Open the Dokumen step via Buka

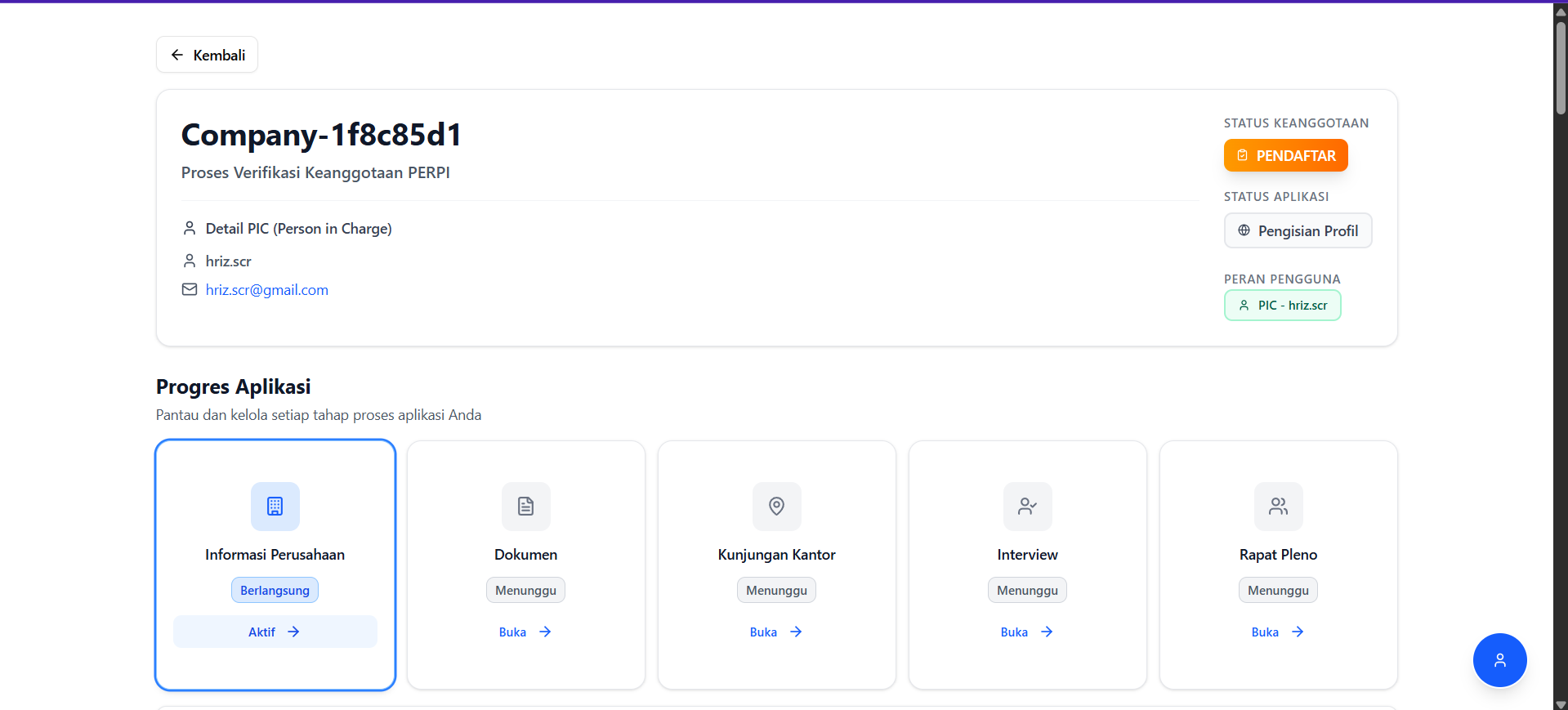tap(525, 632)
